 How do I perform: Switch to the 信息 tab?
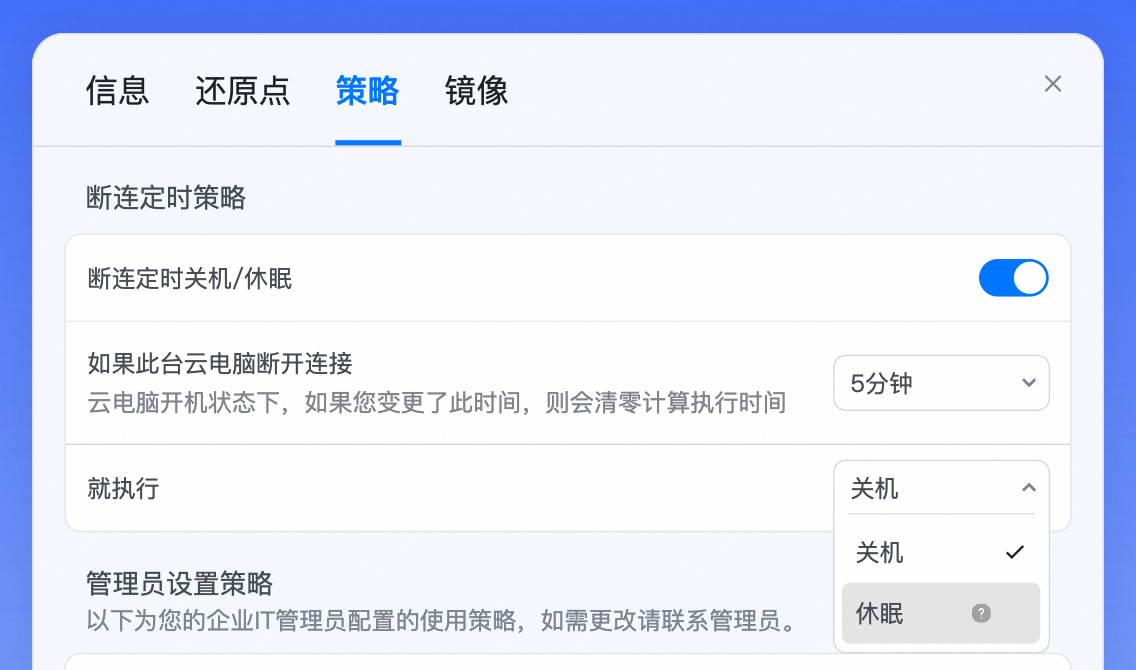(117, 91)
